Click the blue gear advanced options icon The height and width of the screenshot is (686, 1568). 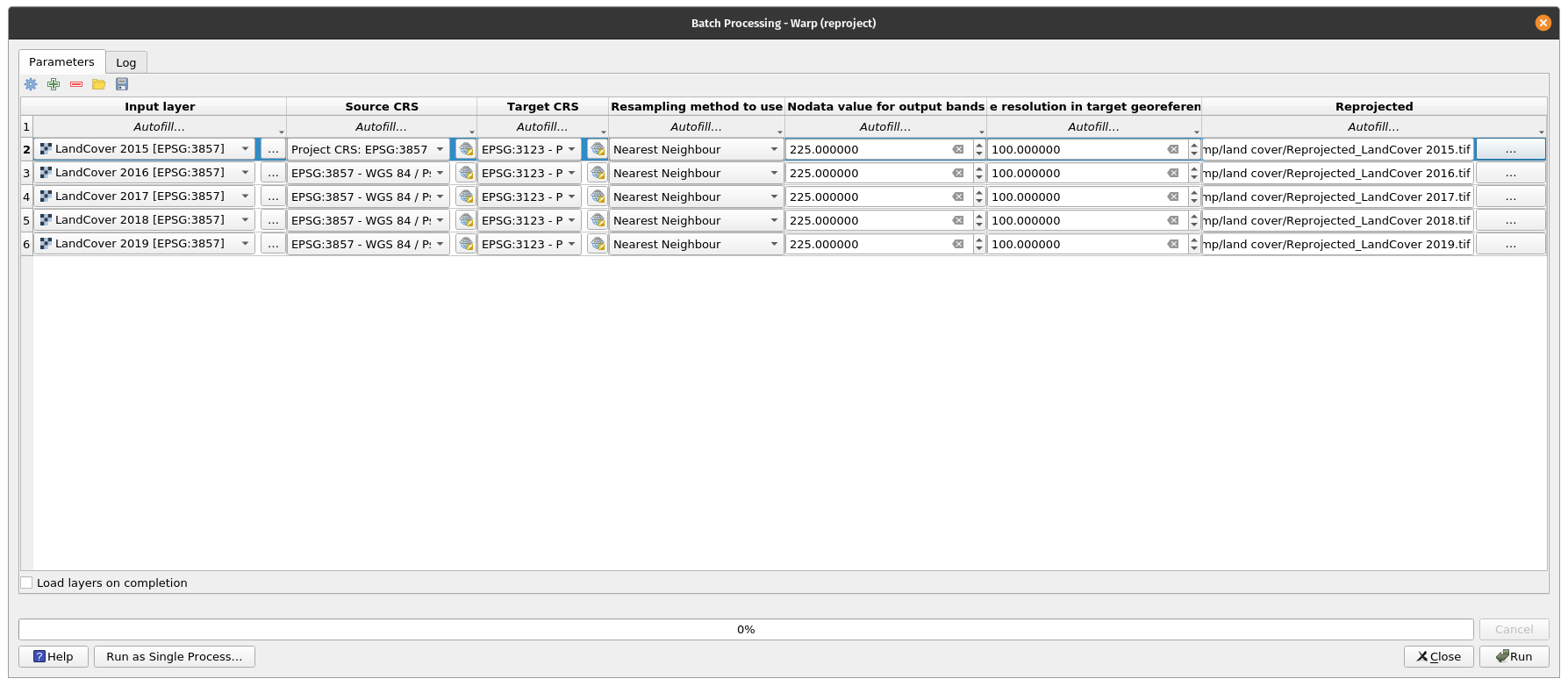pyautogui.click(x=31, y=84)
